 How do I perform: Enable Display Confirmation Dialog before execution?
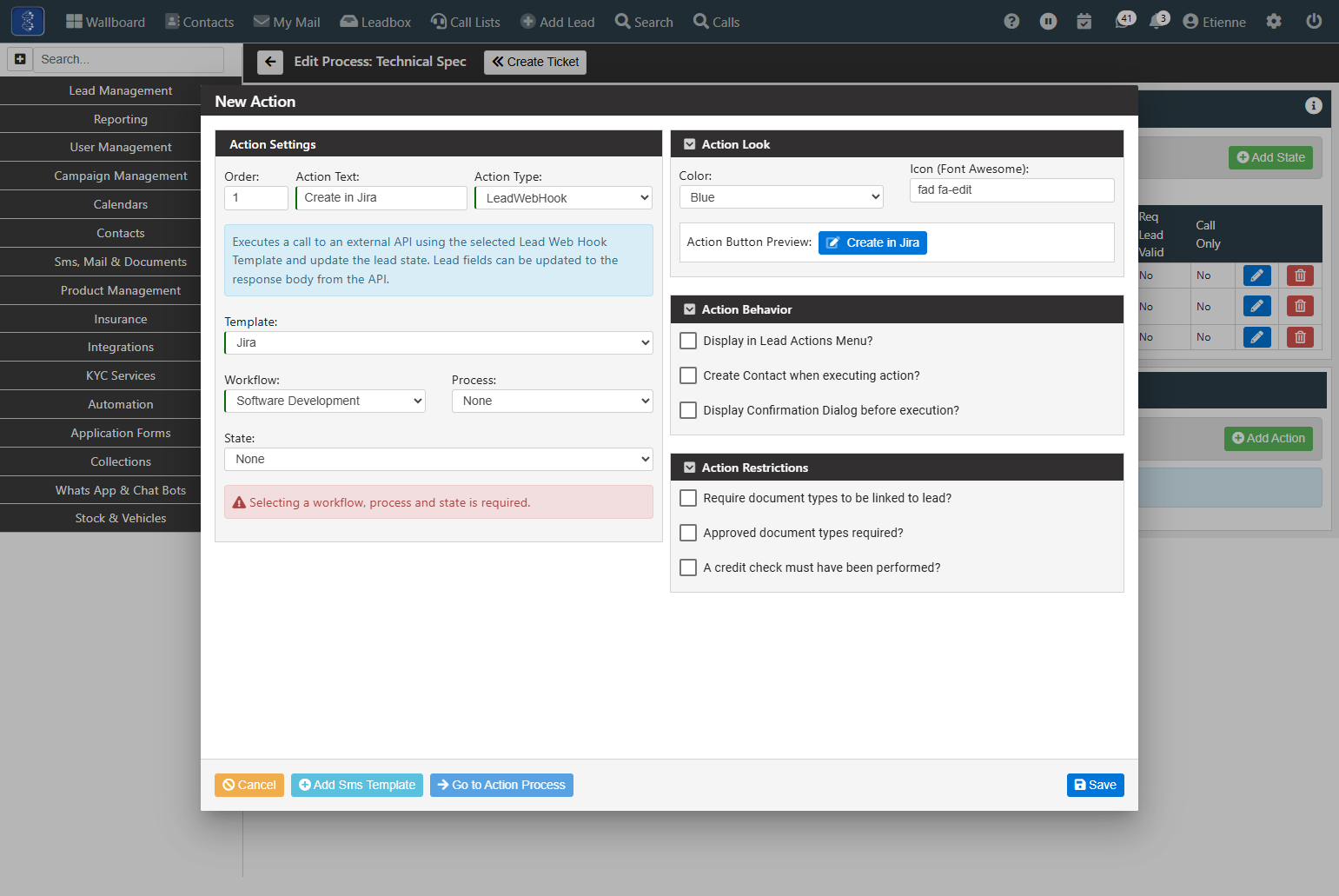[688, 410]
